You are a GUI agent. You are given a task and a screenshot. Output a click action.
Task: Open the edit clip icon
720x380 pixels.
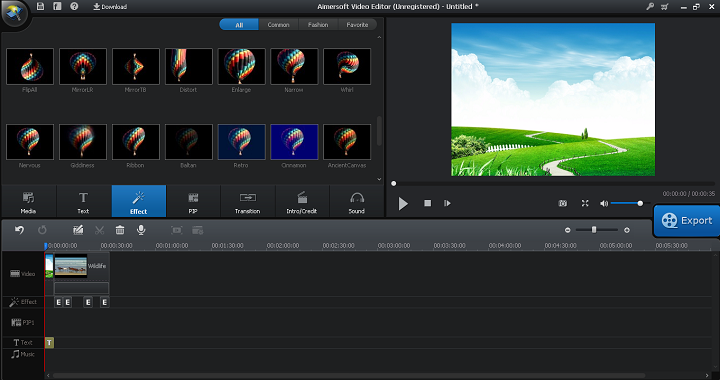point(78,230)
